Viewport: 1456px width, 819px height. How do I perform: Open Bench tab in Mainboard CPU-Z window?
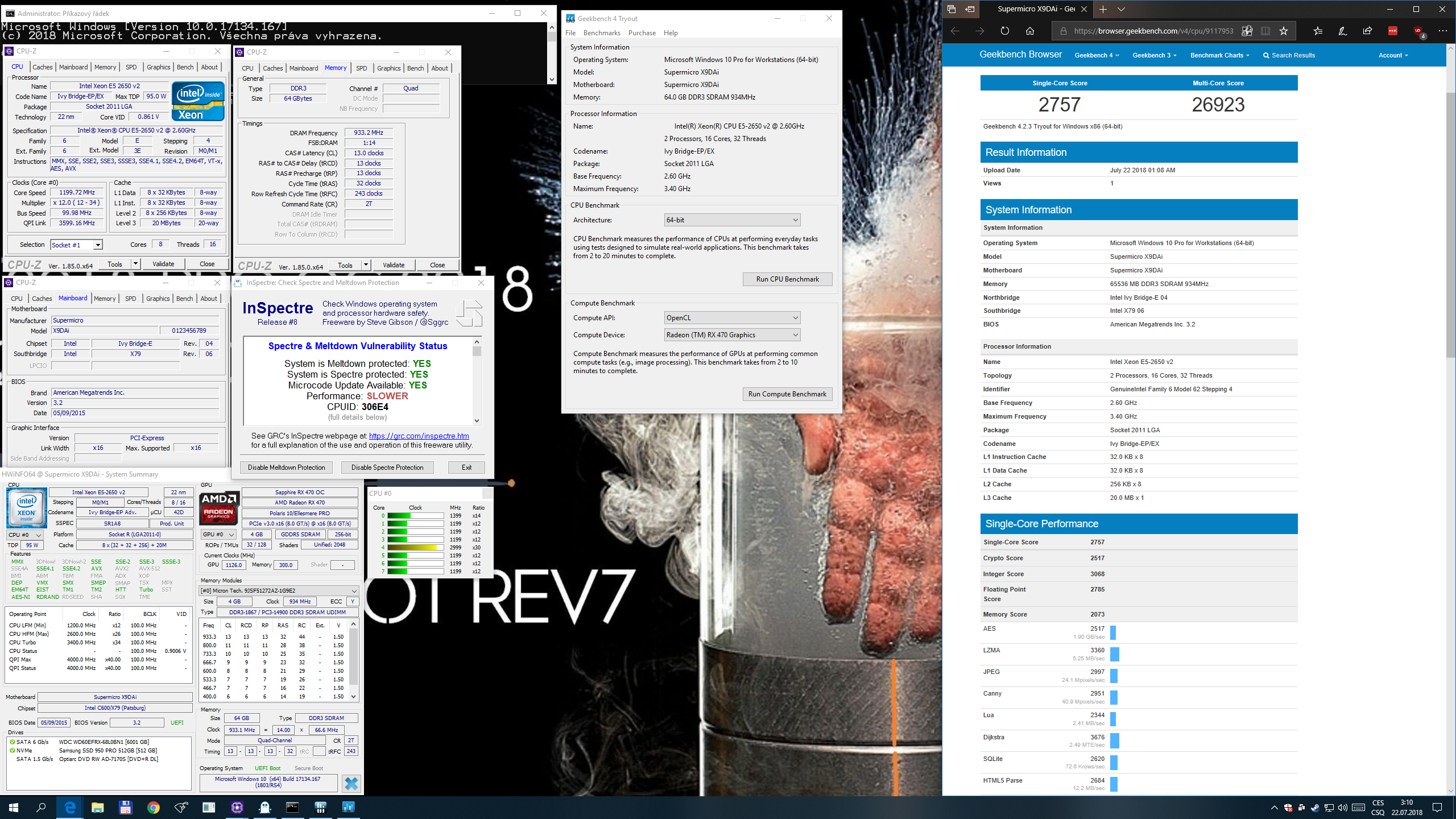[184, 299]
